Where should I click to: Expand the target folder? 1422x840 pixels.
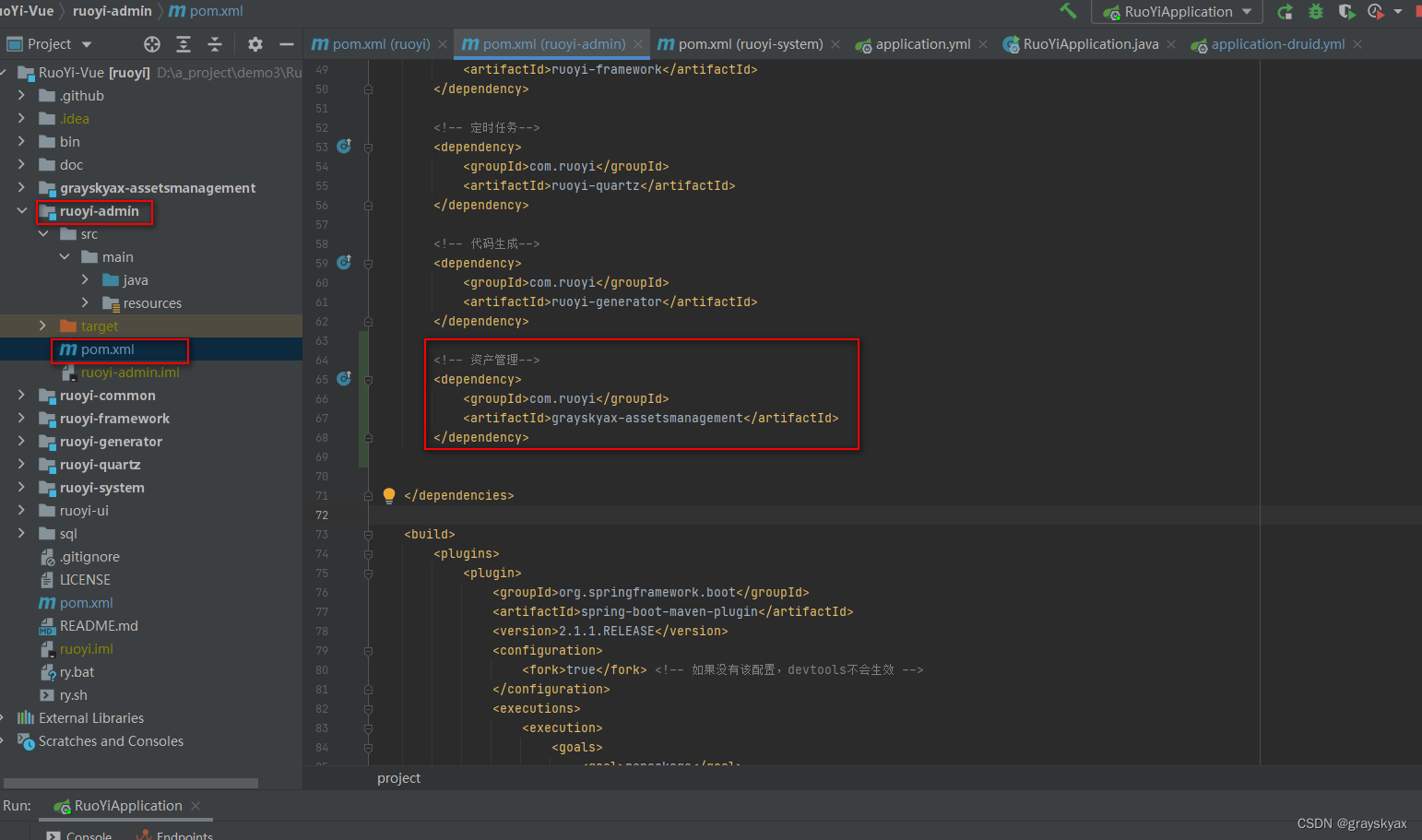(42, 325)
